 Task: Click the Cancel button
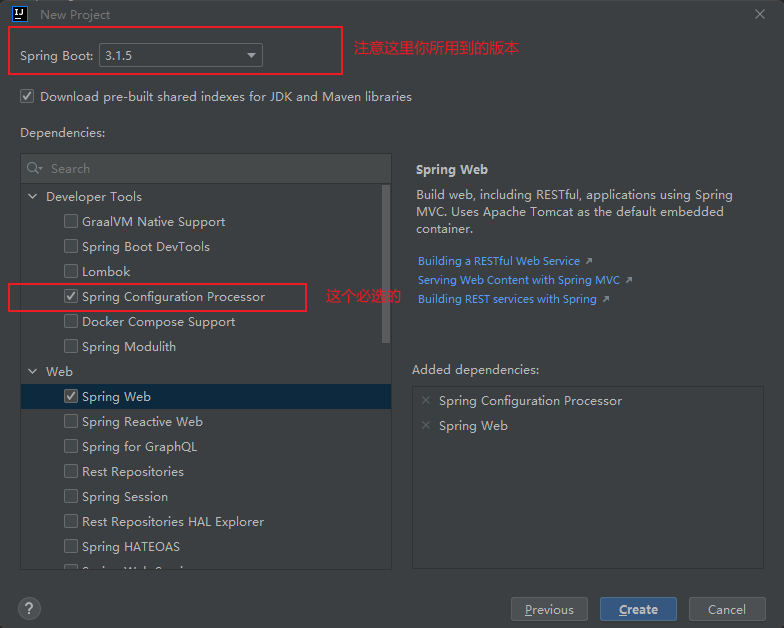click(727, 610)
